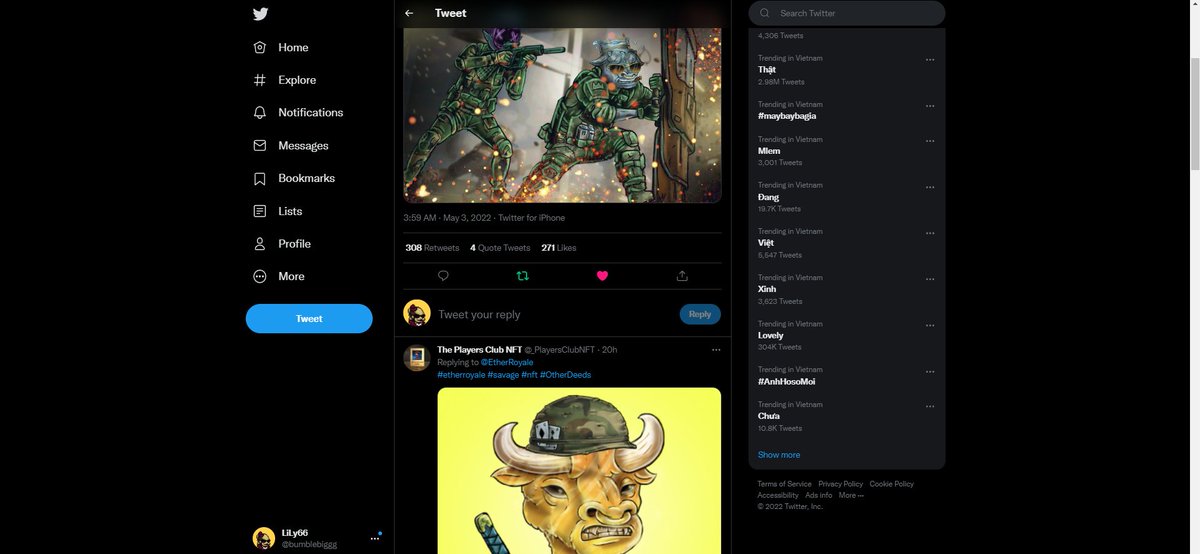
Task: Select Messages in navigation
Action: point(303,146)
